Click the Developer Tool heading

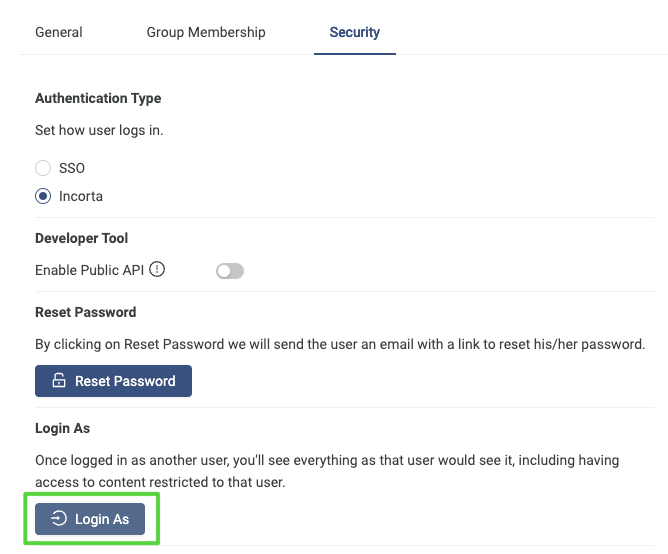coord(82,238)
